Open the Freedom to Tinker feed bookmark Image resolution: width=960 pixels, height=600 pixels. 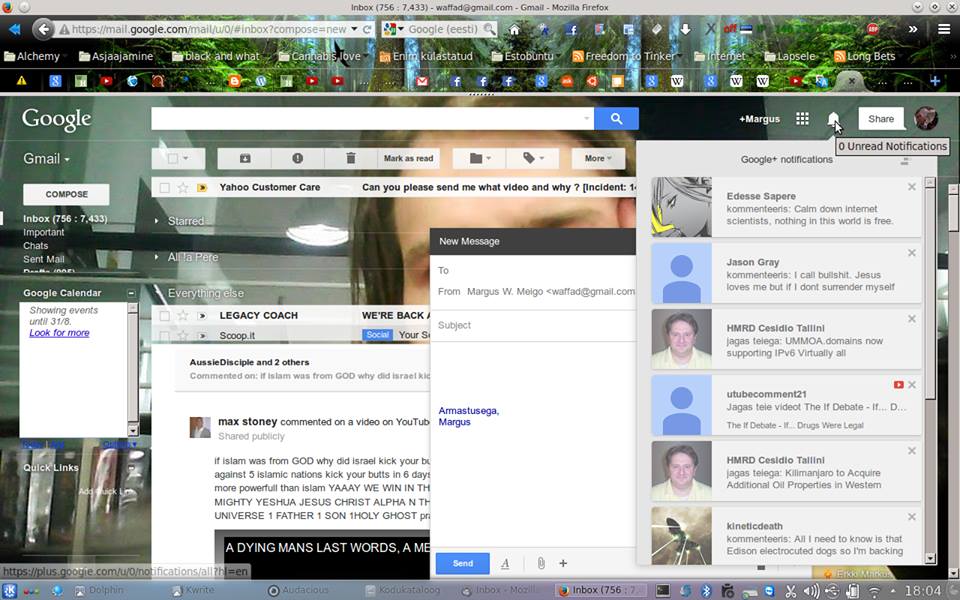623,56
